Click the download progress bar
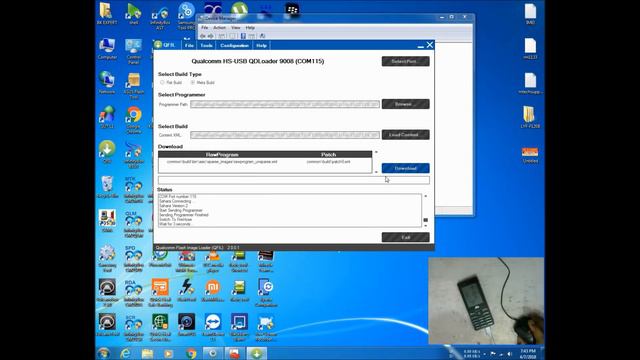This screenshot has width=640, height=360. 294,180
